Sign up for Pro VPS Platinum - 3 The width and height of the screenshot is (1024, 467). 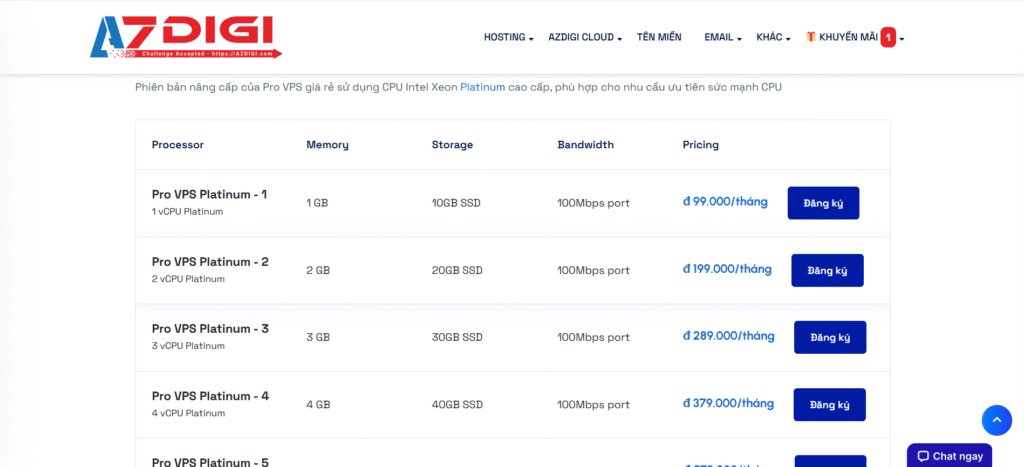pyautogui.click(x=829, y=337)
